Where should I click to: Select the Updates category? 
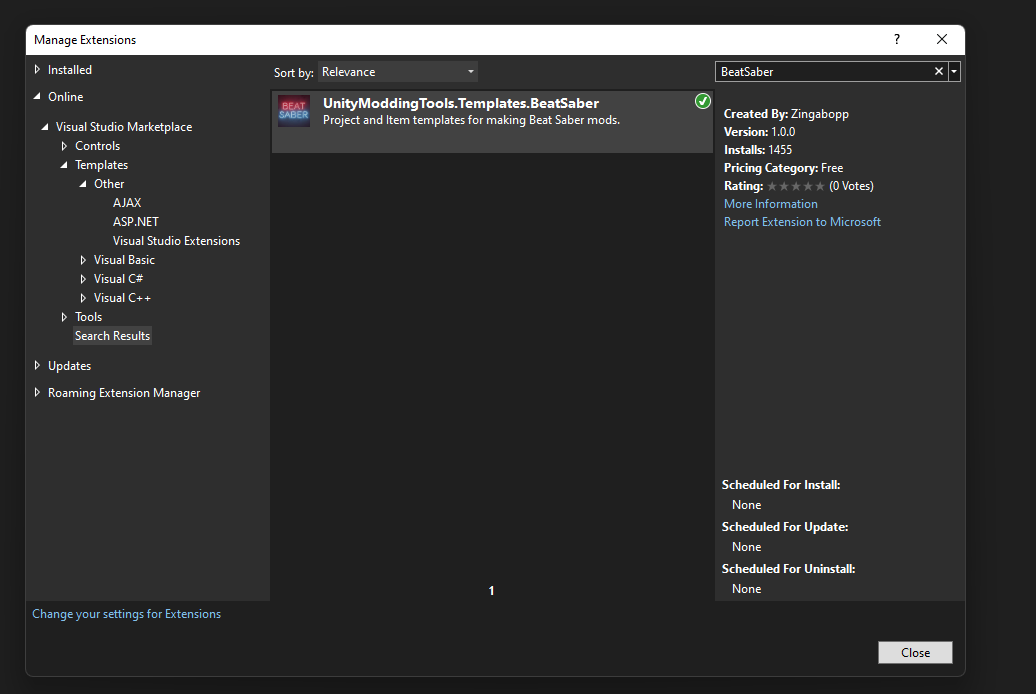tap(69, 366)
